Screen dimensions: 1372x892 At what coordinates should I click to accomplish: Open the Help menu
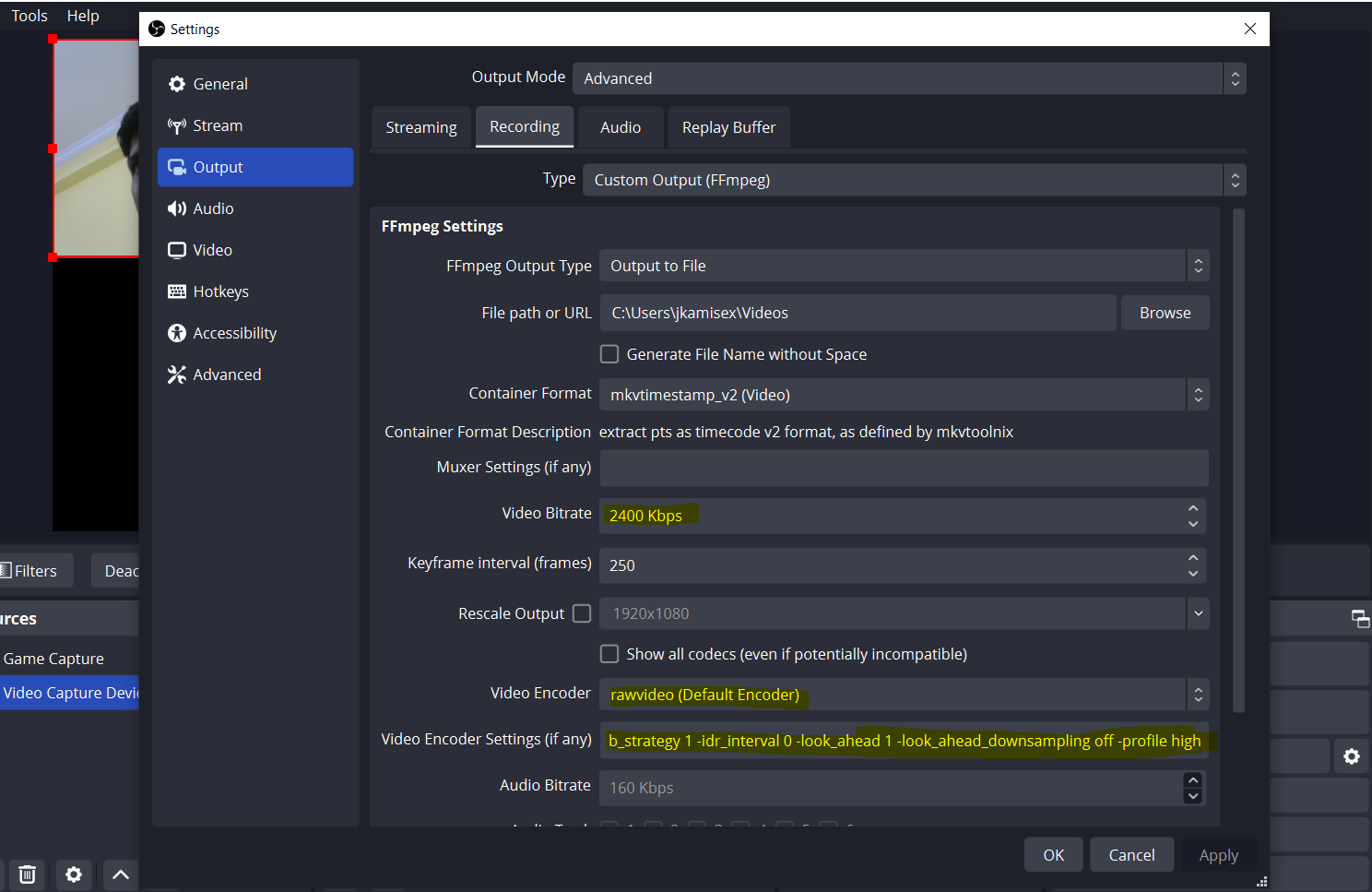pyautogui.click(x=83, y=15)
